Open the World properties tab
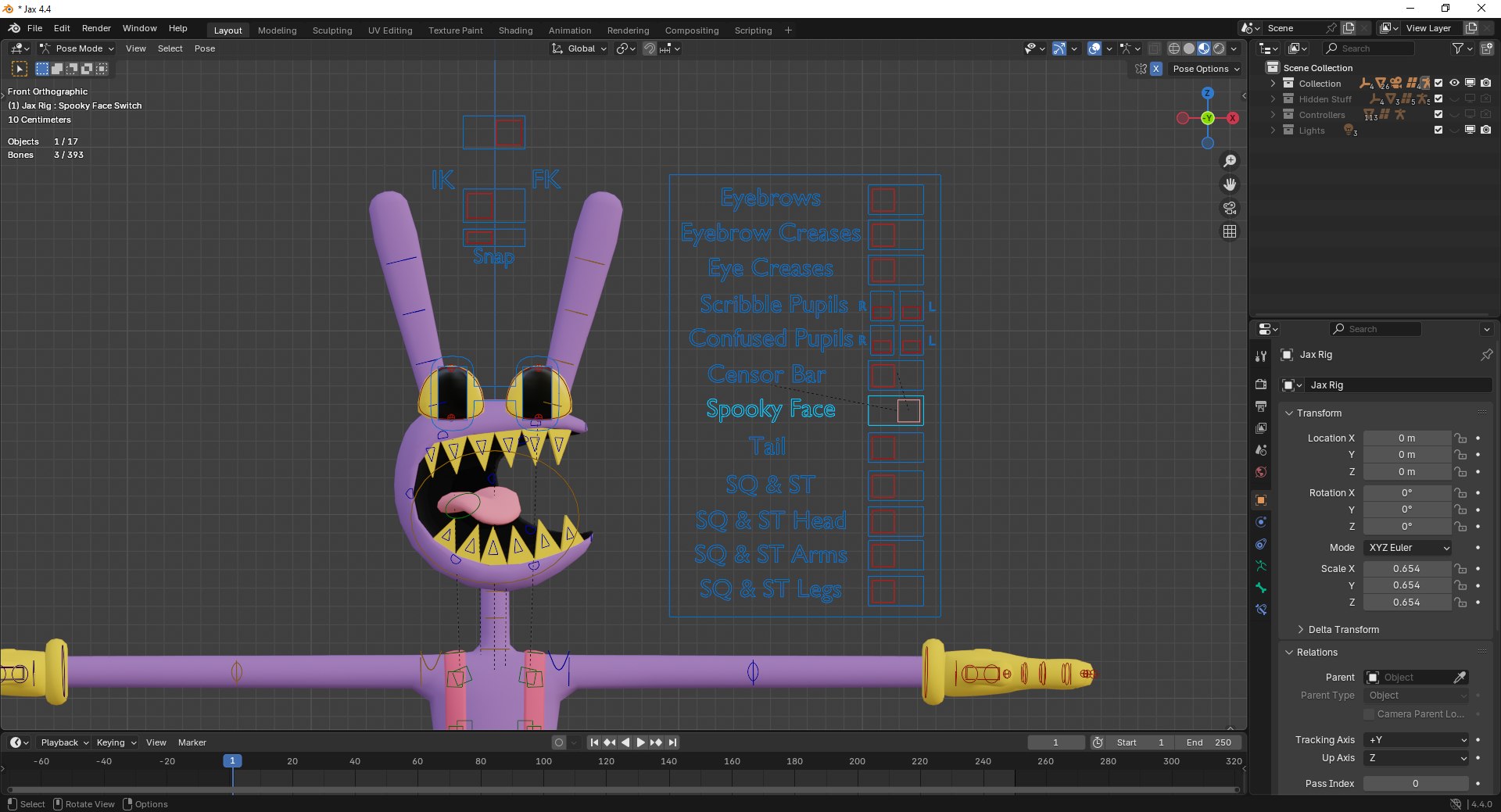 click(1260, 472)
